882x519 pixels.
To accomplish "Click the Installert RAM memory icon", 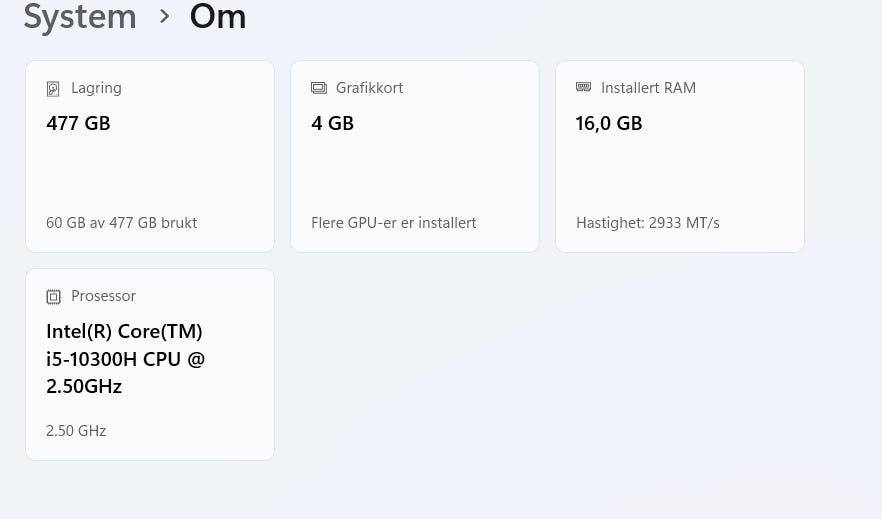I will 584,88.
